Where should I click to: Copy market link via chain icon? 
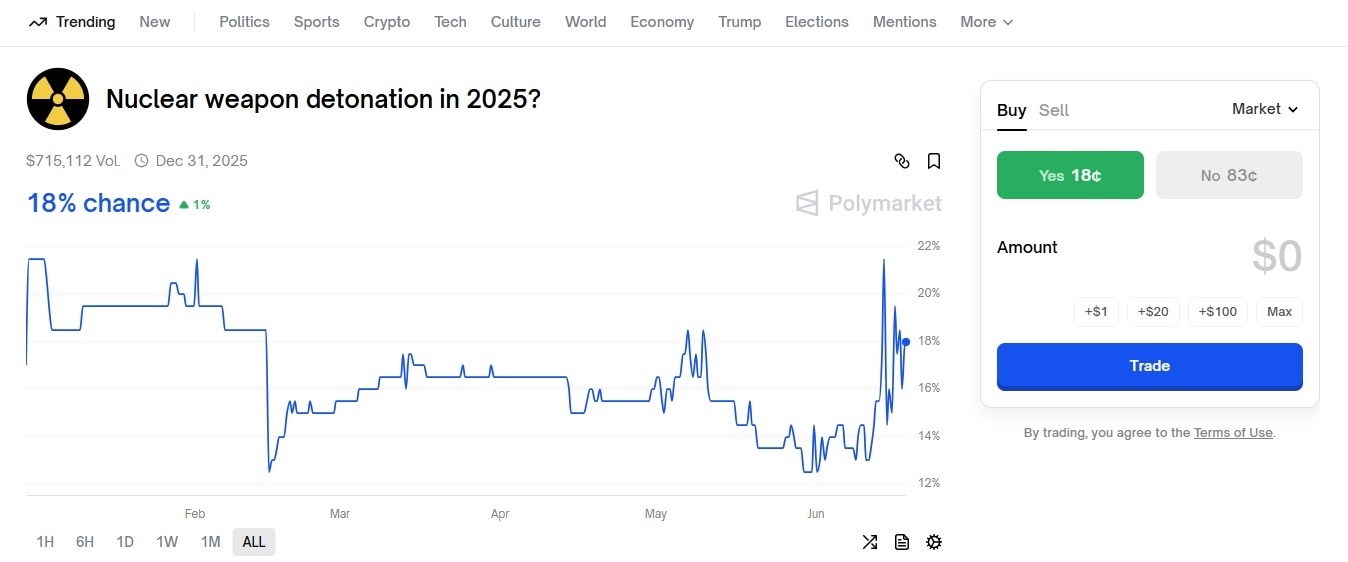901,161
